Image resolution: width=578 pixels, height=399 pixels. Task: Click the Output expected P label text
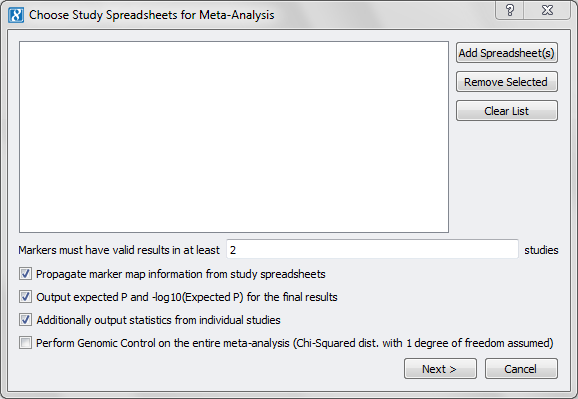187,297
